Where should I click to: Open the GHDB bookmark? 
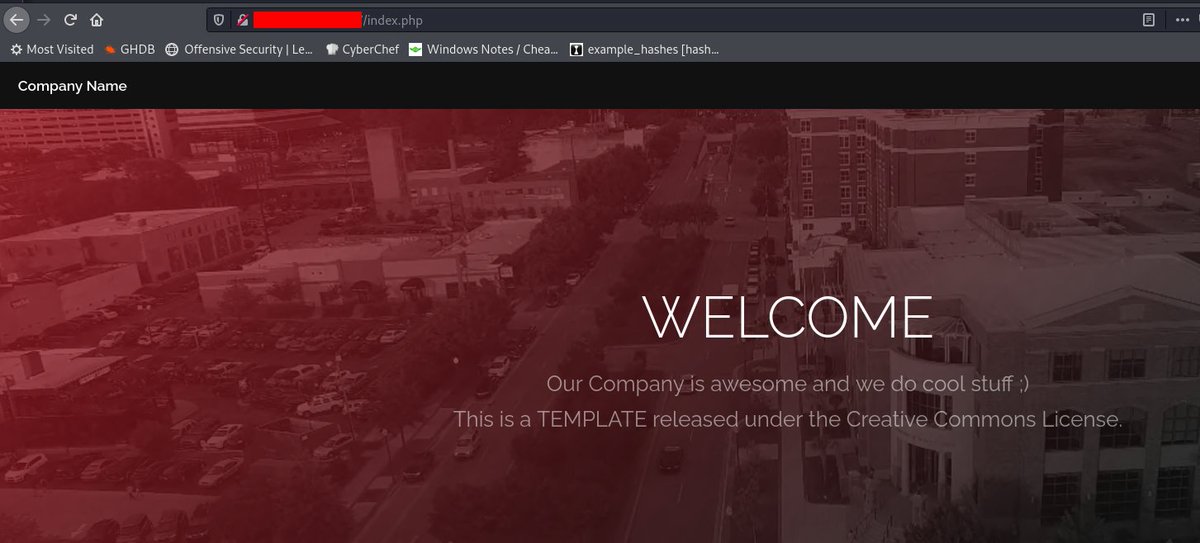pyautogui.click(x=129, y=49)
